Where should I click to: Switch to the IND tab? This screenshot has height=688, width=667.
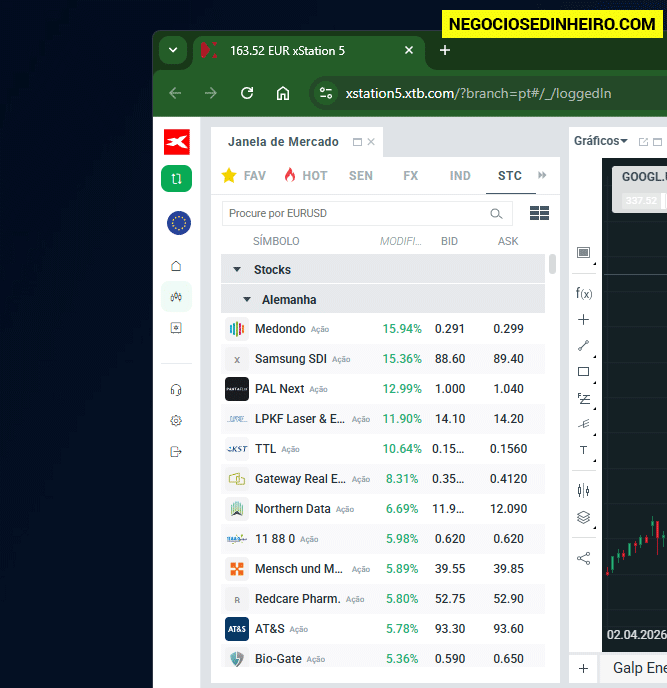pos(460,176)
